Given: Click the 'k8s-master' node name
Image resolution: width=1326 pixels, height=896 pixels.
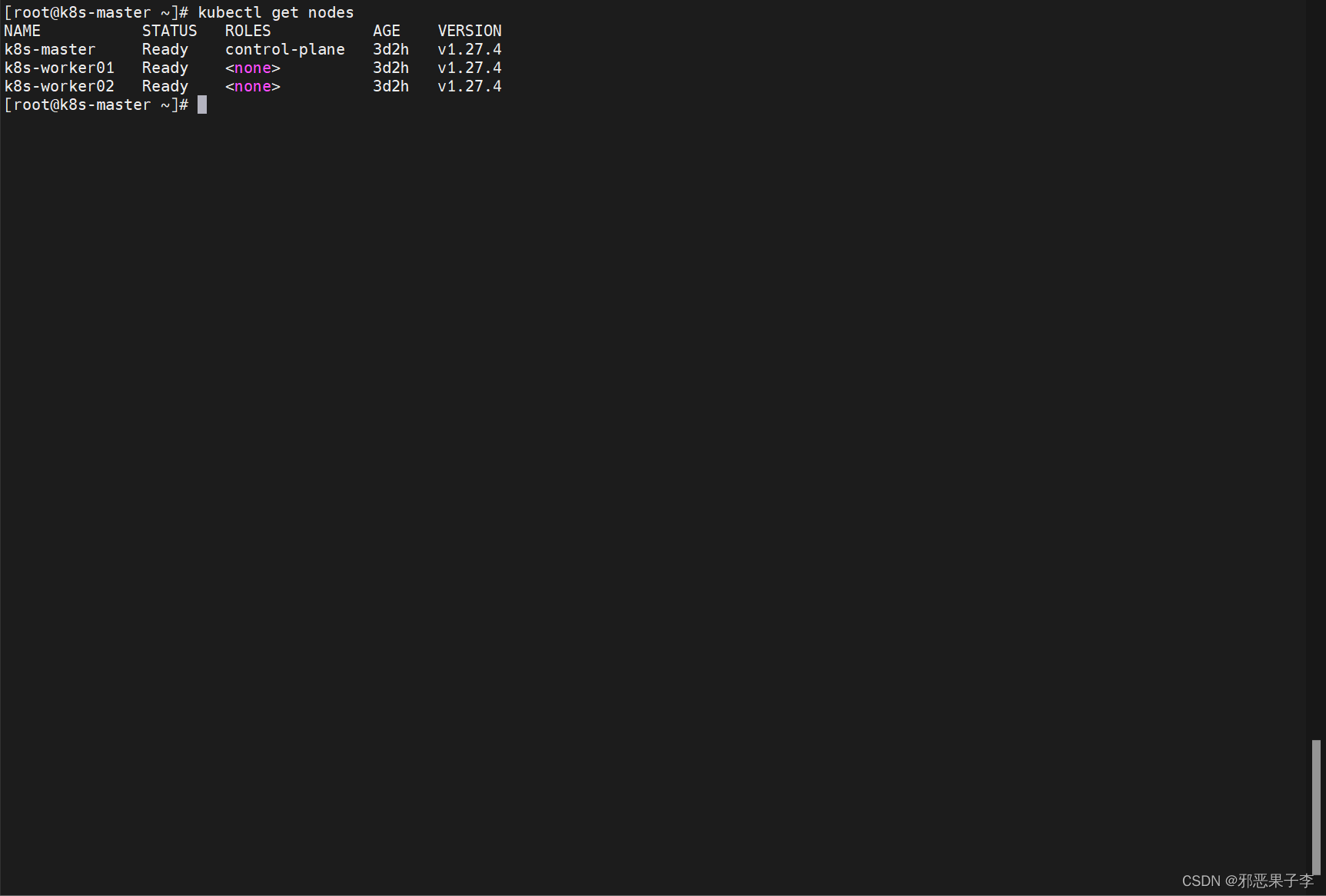Looking at the screenshot, I should tap(50, 49).
